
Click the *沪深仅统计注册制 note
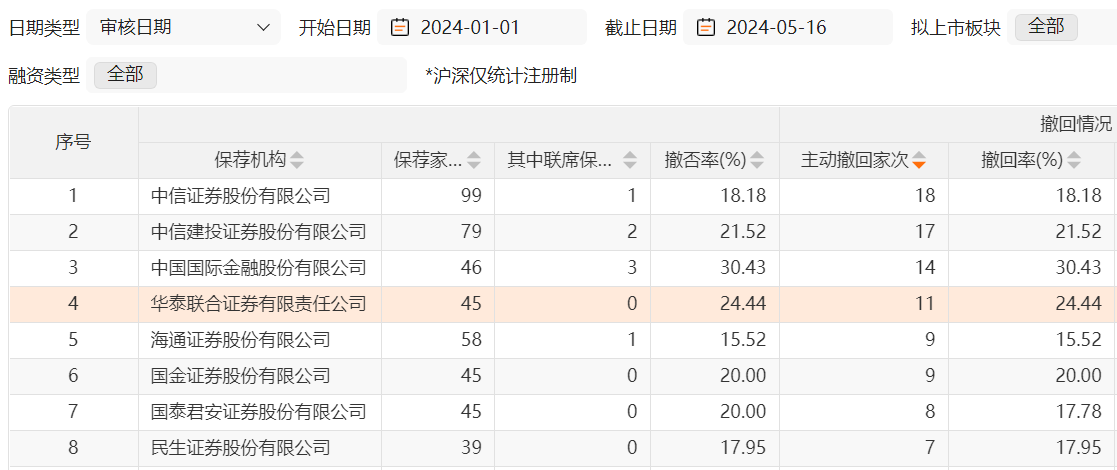pyautogui.click(x=501, y=76)
